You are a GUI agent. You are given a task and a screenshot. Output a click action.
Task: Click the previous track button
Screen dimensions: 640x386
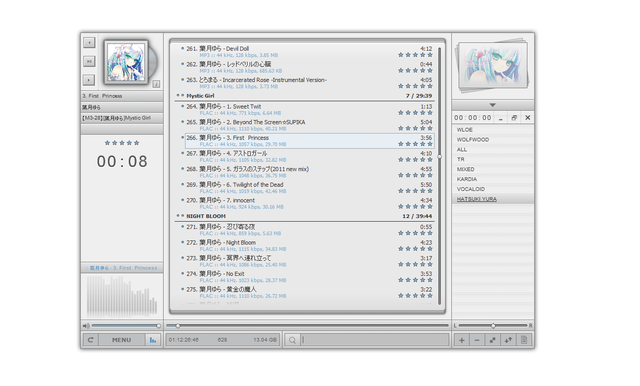89,42
